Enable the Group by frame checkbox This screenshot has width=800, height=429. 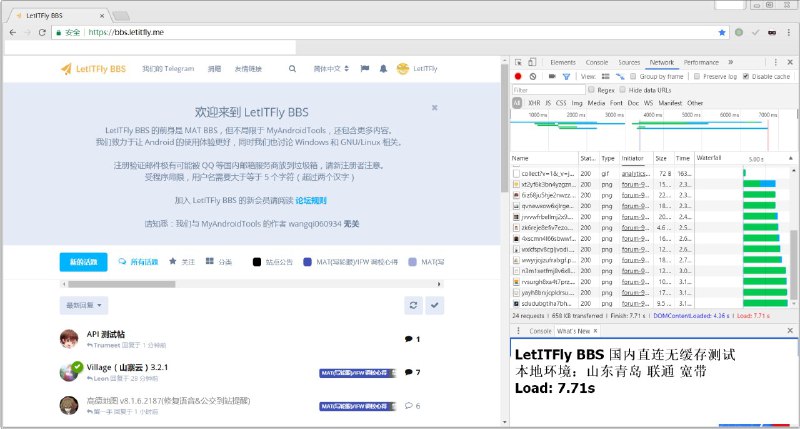[x=633, y=77]
